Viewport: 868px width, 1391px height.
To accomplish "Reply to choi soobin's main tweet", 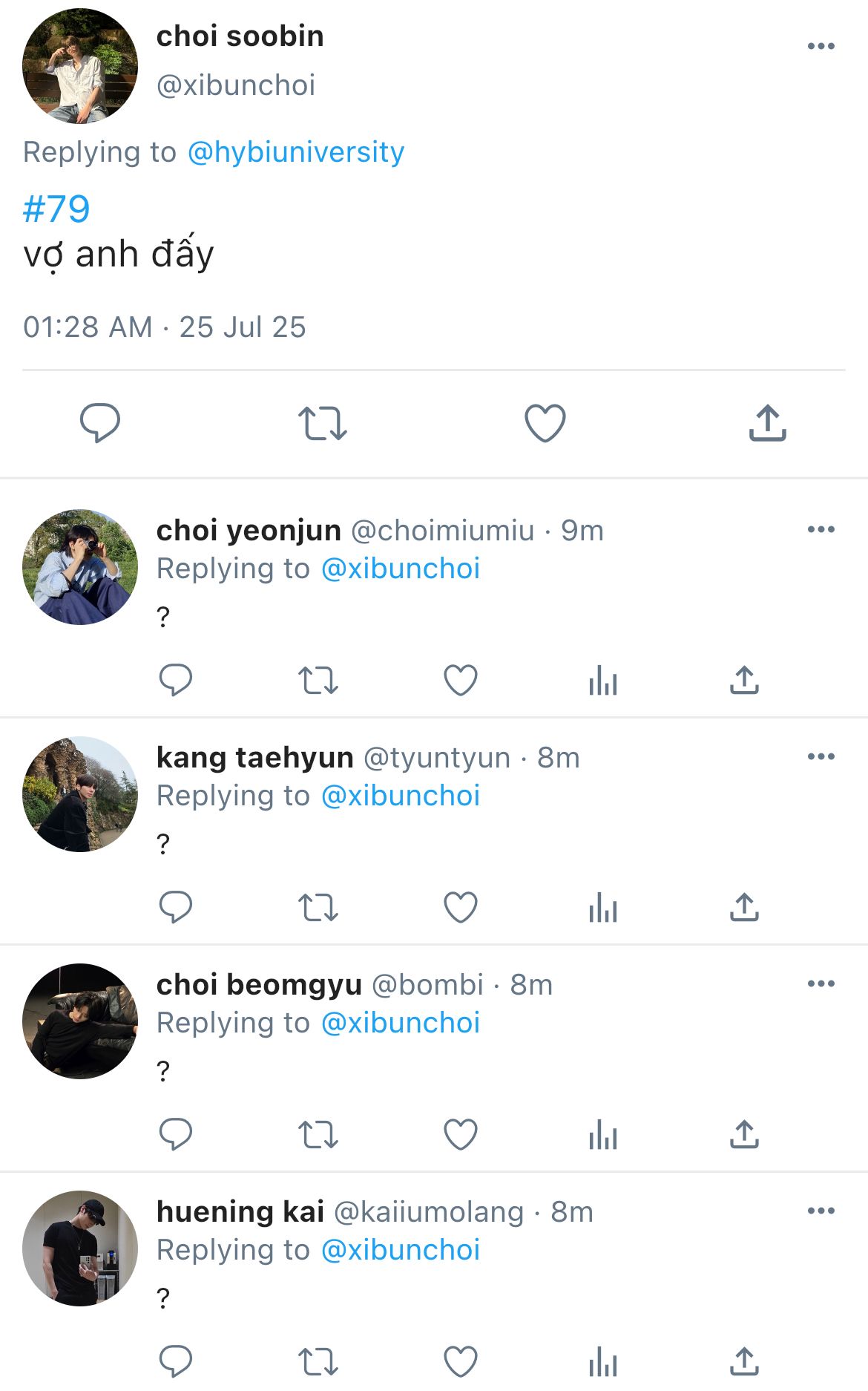I will pyautogui.click(x=100, y=423).
